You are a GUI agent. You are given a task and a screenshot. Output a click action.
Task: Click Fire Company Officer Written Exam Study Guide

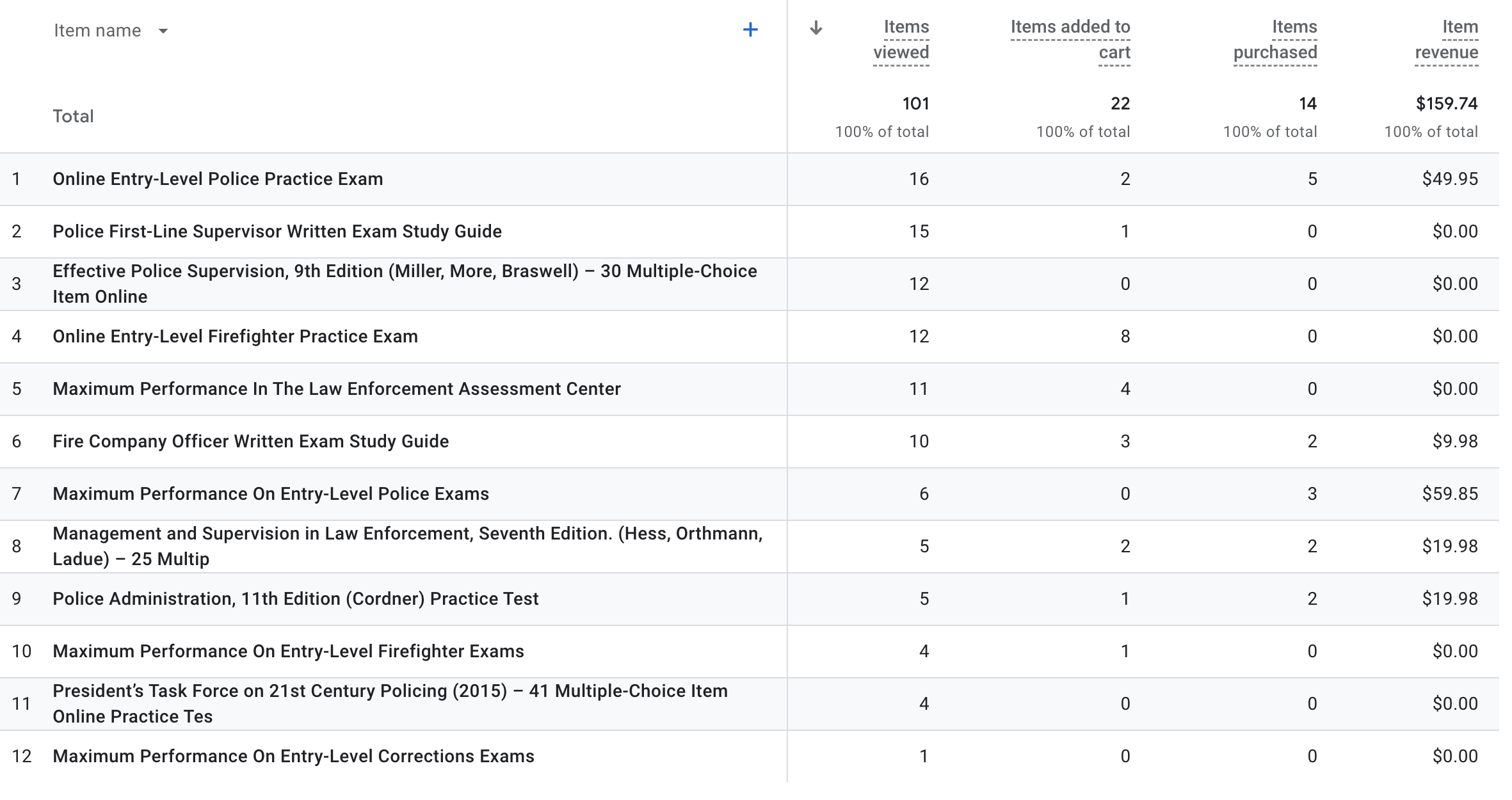(x=250, y=442)
